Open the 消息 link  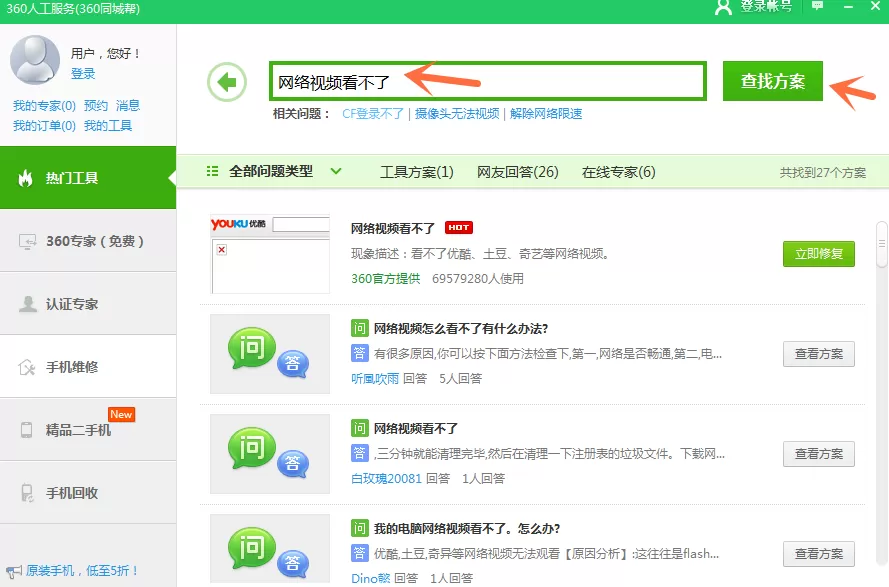point(128,106)
